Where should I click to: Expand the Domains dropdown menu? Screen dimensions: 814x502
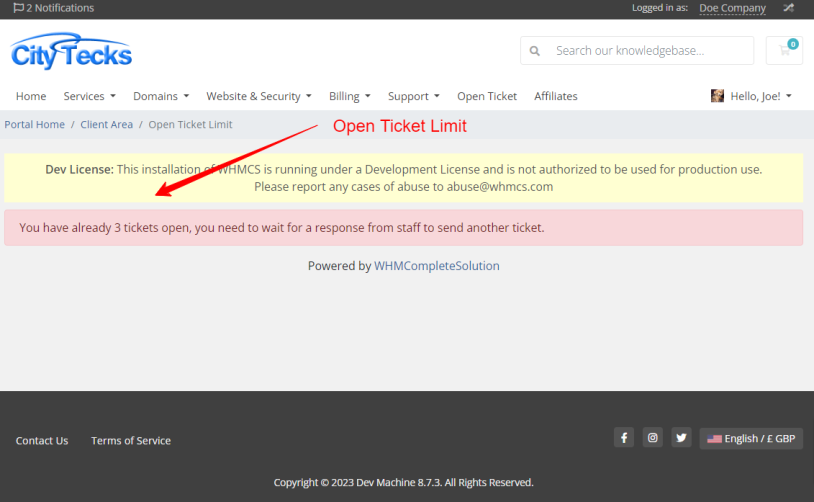click(160, 96)
